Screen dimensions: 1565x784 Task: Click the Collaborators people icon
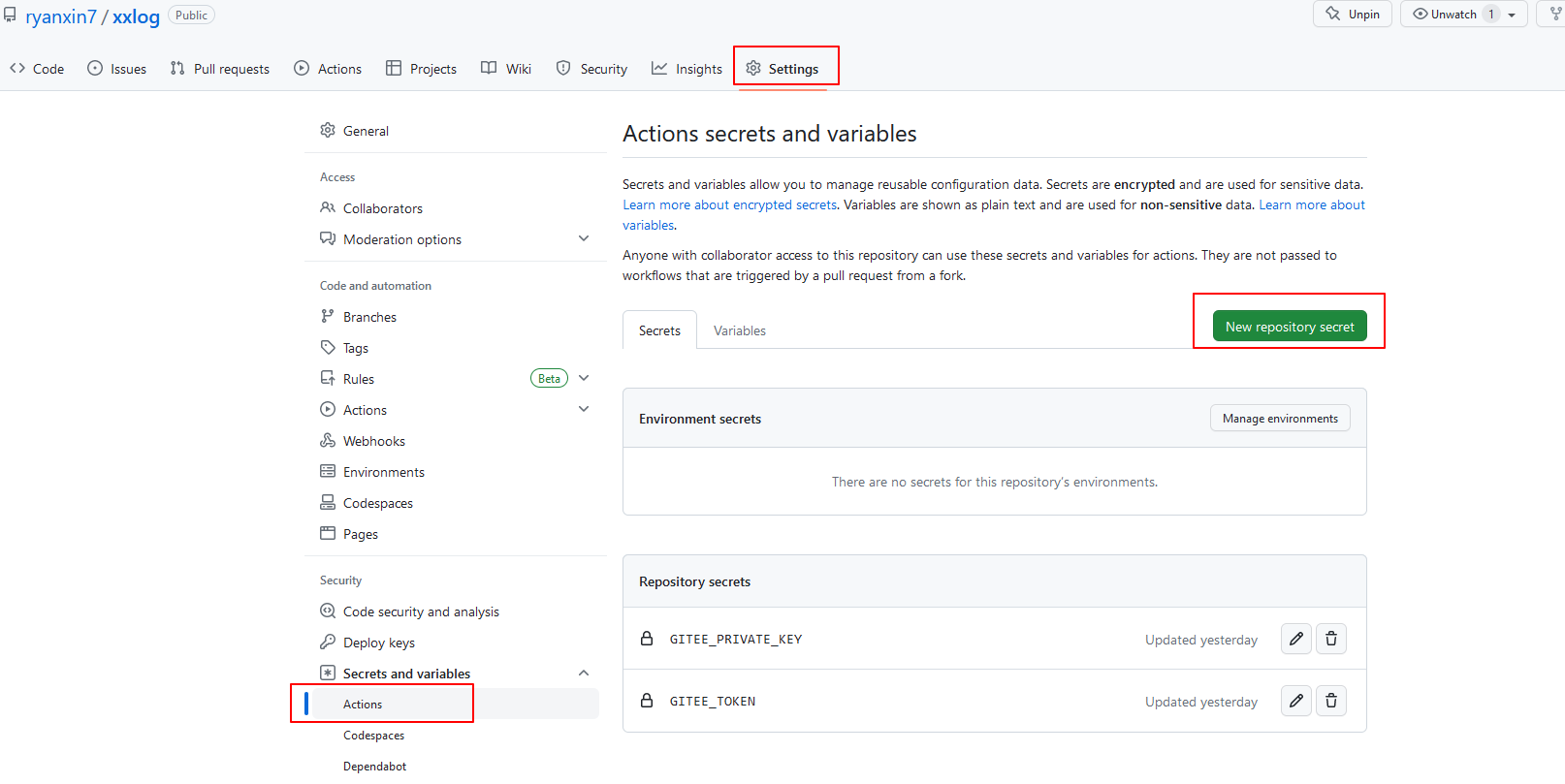[x=328, y=207]
